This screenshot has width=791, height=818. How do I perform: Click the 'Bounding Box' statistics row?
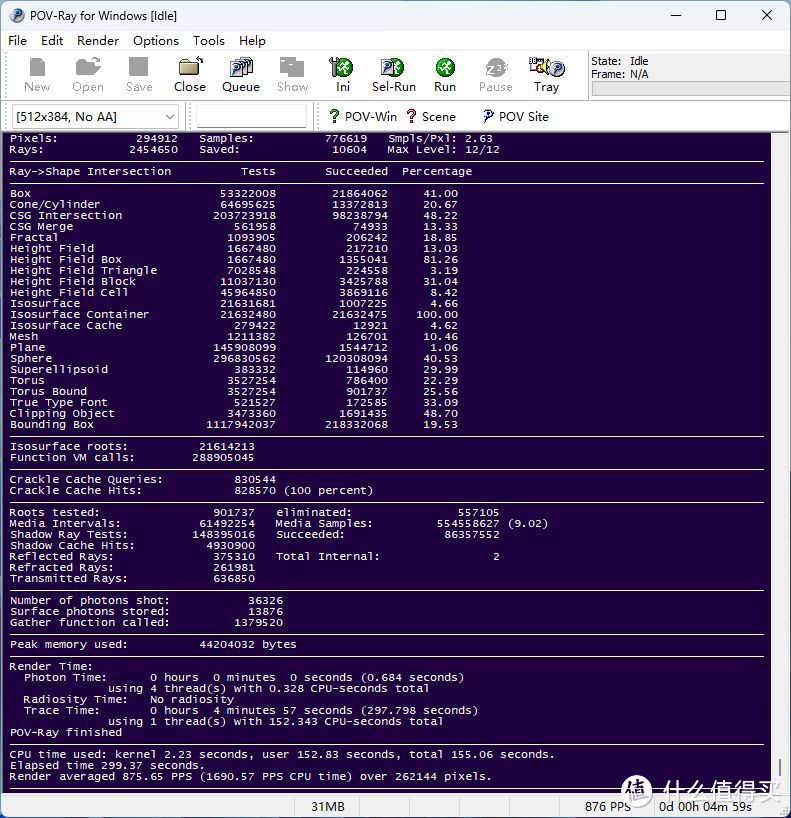click(x=234, y=425)
